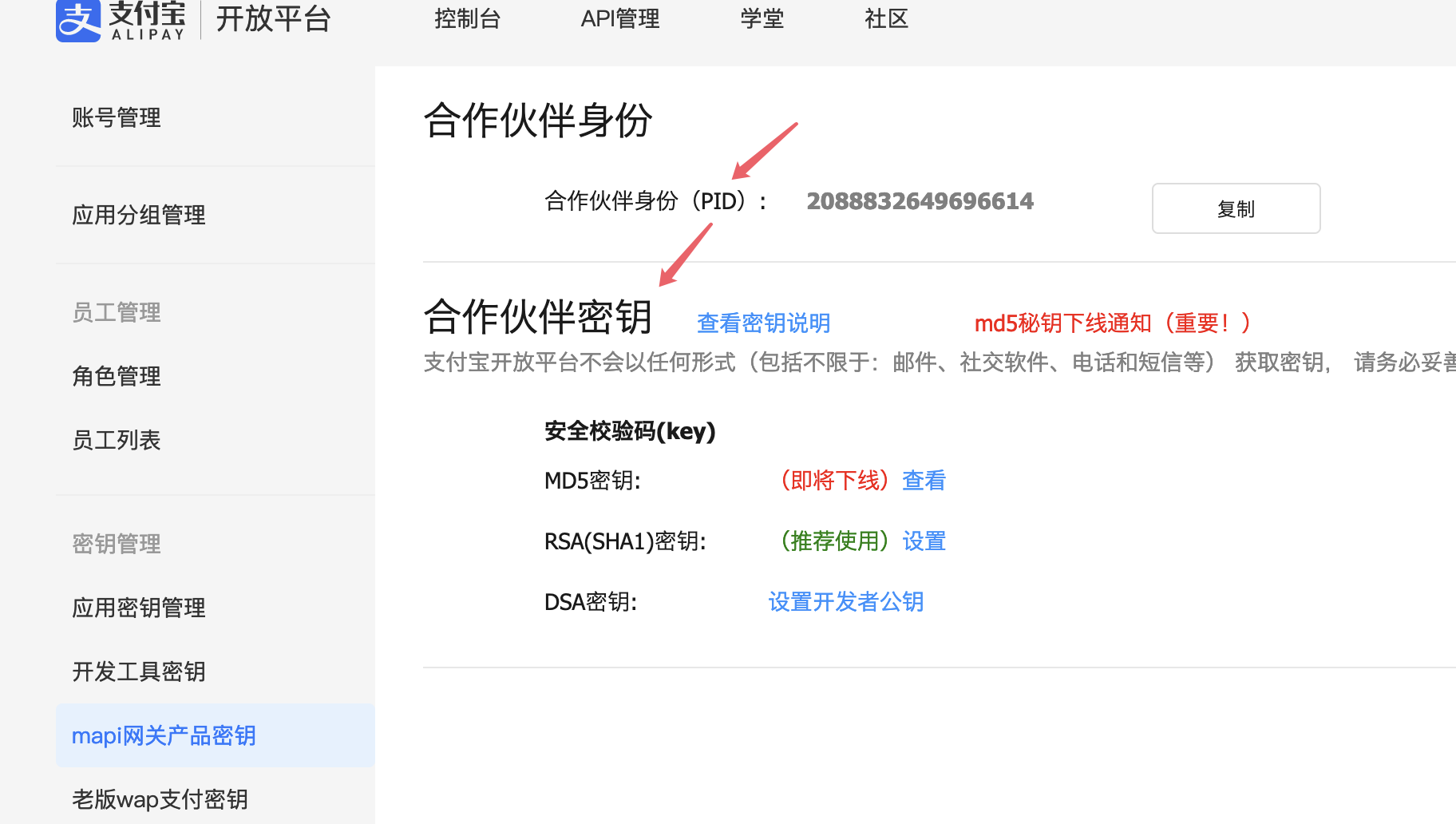Click 查看 for the MD5密钥
Image resolution: width=1456 pixels, height=824 pixels.
(924, 480)
